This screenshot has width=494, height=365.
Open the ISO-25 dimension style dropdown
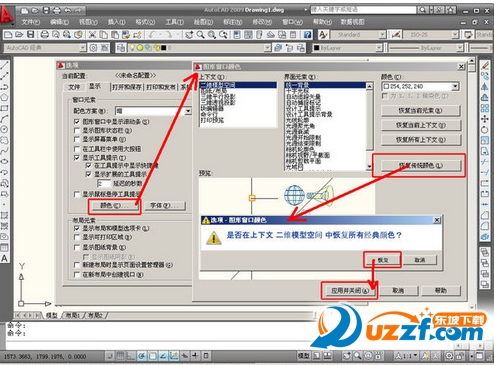tap(455, 35)
